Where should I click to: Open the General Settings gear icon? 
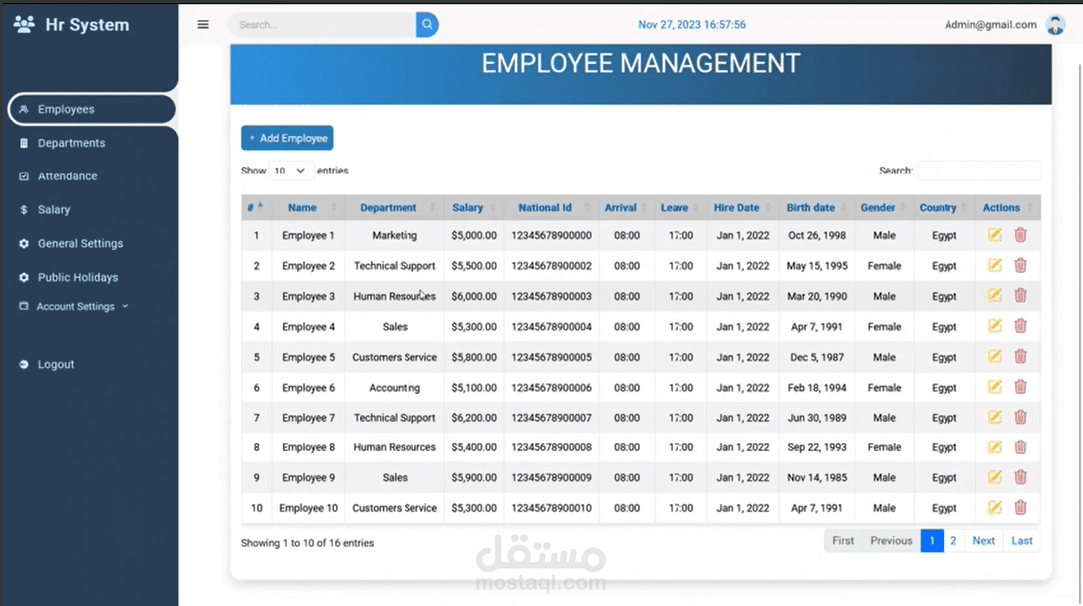pyautogui.click(x=23, y=243)
